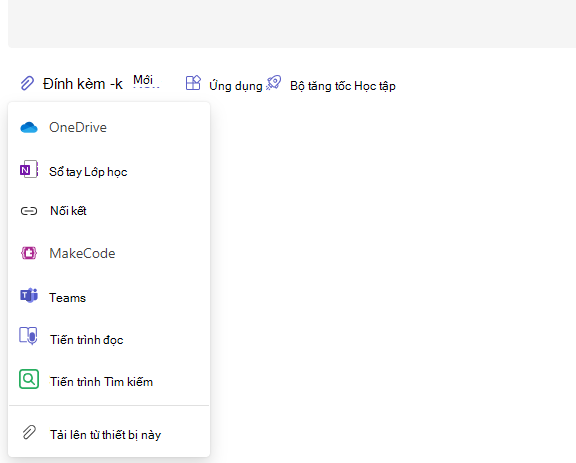Click the OneDrive cloud icon
Screen dimensions: 576x463
click(x=29, y=128)
